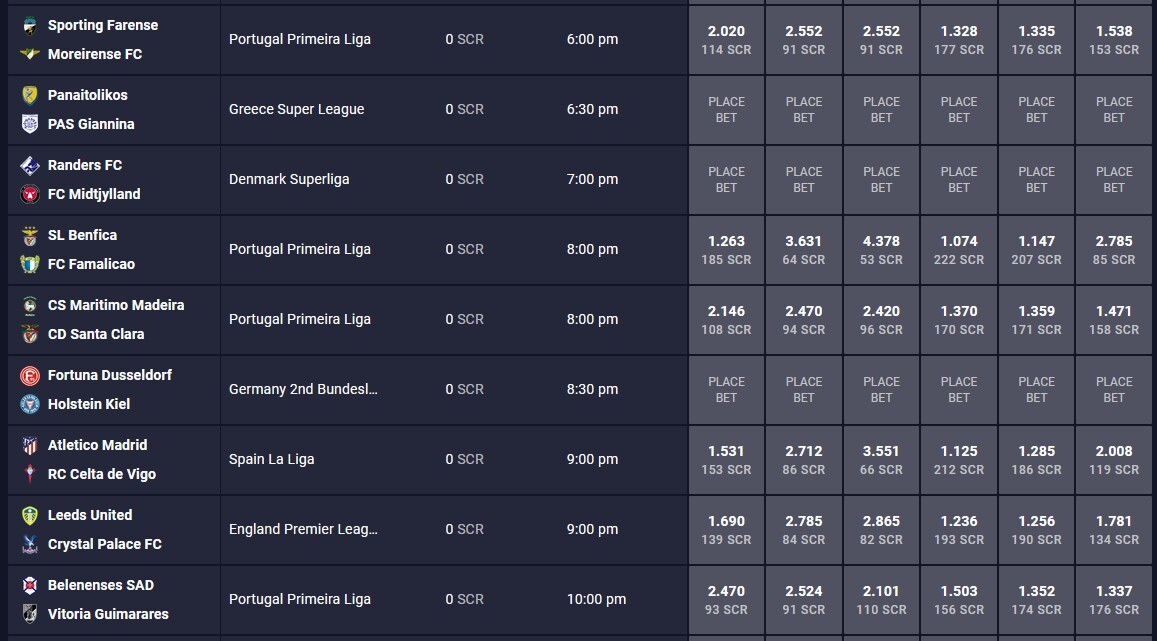Screen dimensions: 1157x641
Task: Click the Atletico Madrid crest
Action: [x=30, y=446]
